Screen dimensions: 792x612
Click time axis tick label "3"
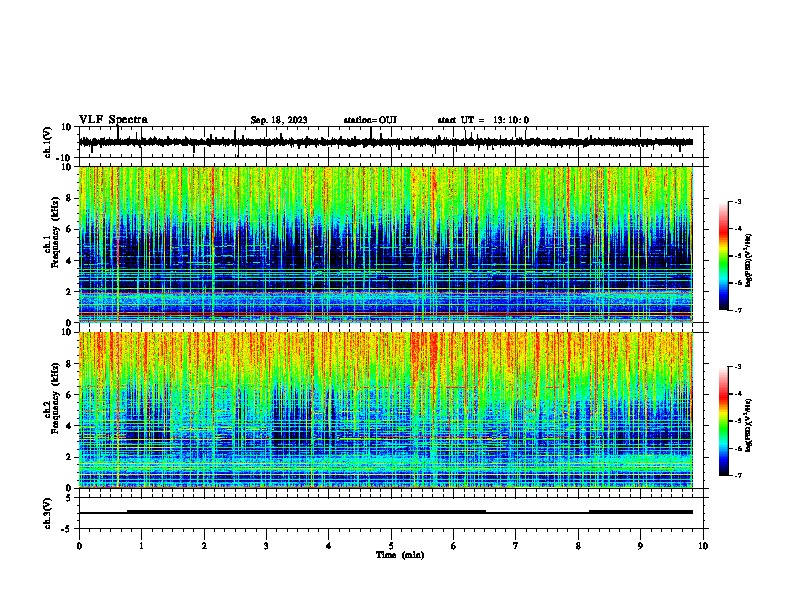pos(266,546)
